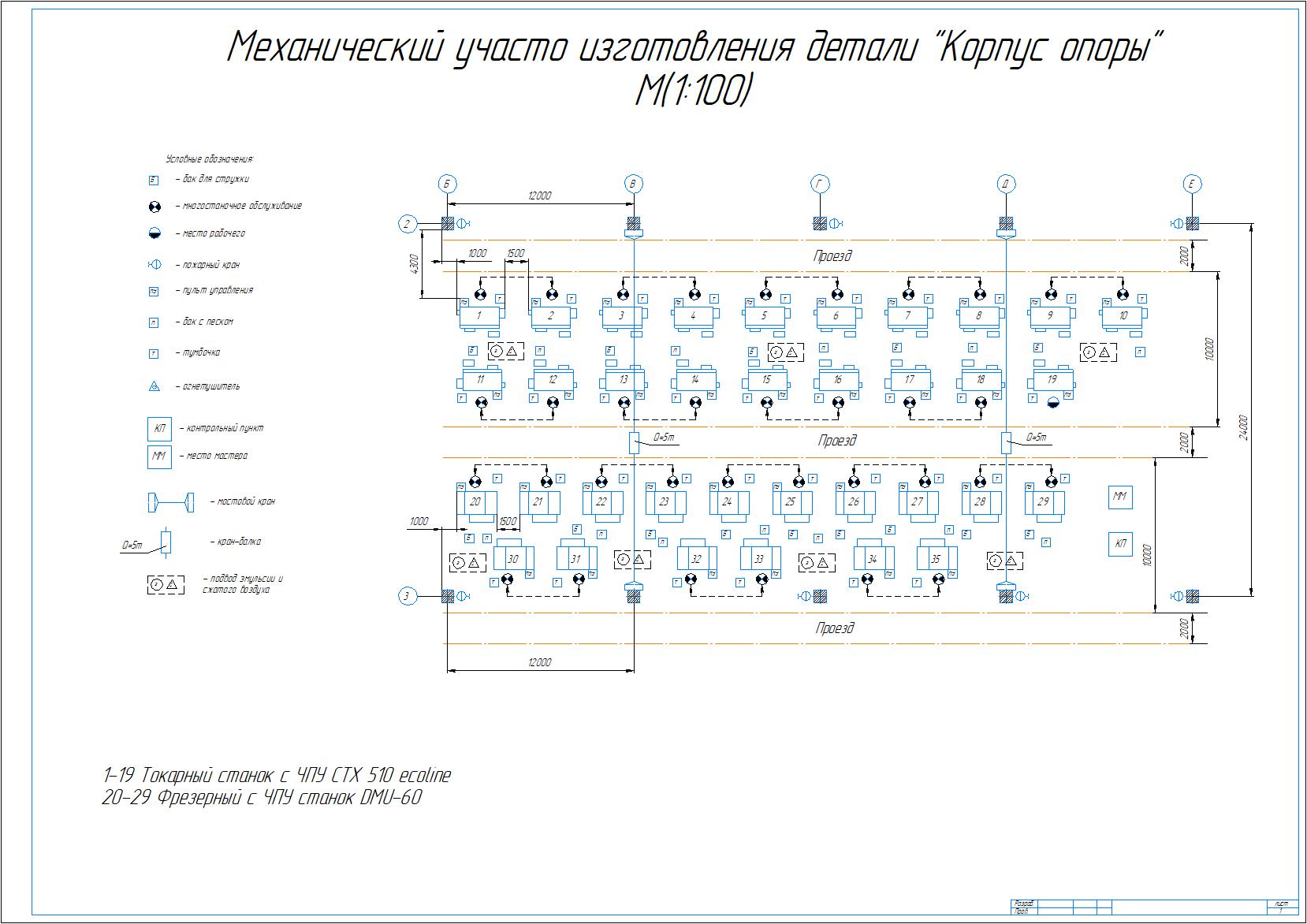Select the fire hydrant legend symbol
Image resolution: width=1307 pixels, height=924 pixels.
coord(155,265)
